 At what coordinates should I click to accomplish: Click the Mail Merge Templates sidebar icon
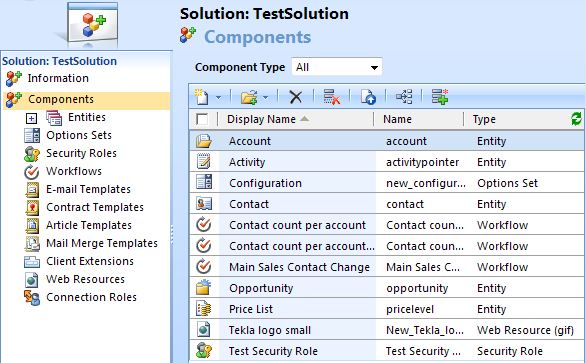(32, 243)
